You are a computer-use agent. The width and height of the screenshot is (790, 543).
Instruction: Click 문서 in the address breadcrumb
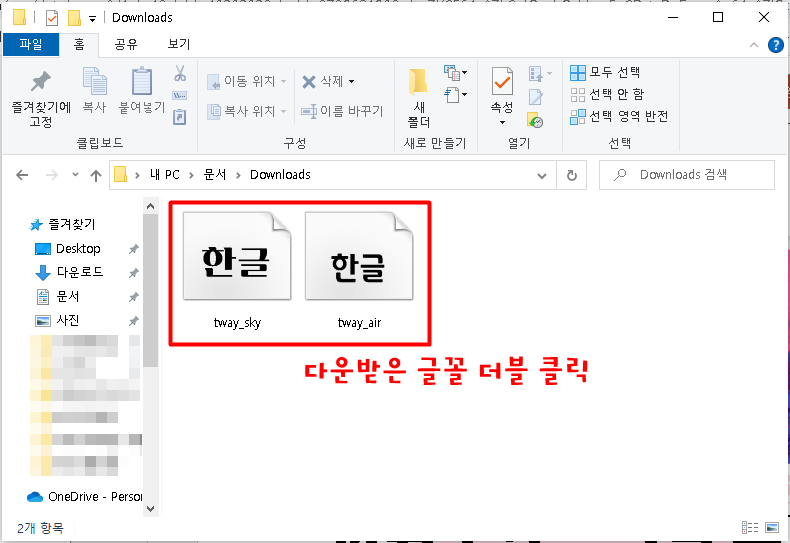point(215,175)
